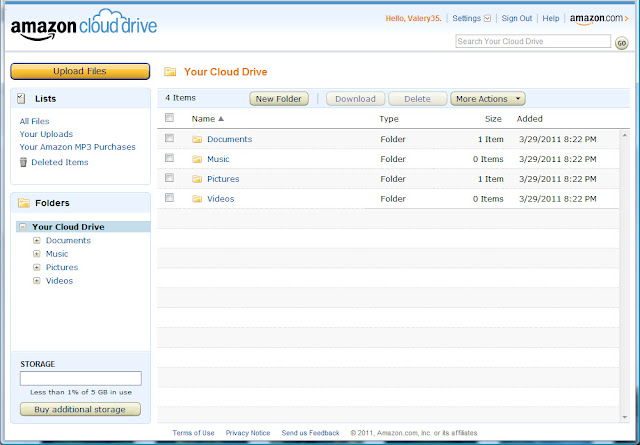The height and width of the screenshot is (445, 640).
Task: Click Buy additional storage button
Action: 80,409
